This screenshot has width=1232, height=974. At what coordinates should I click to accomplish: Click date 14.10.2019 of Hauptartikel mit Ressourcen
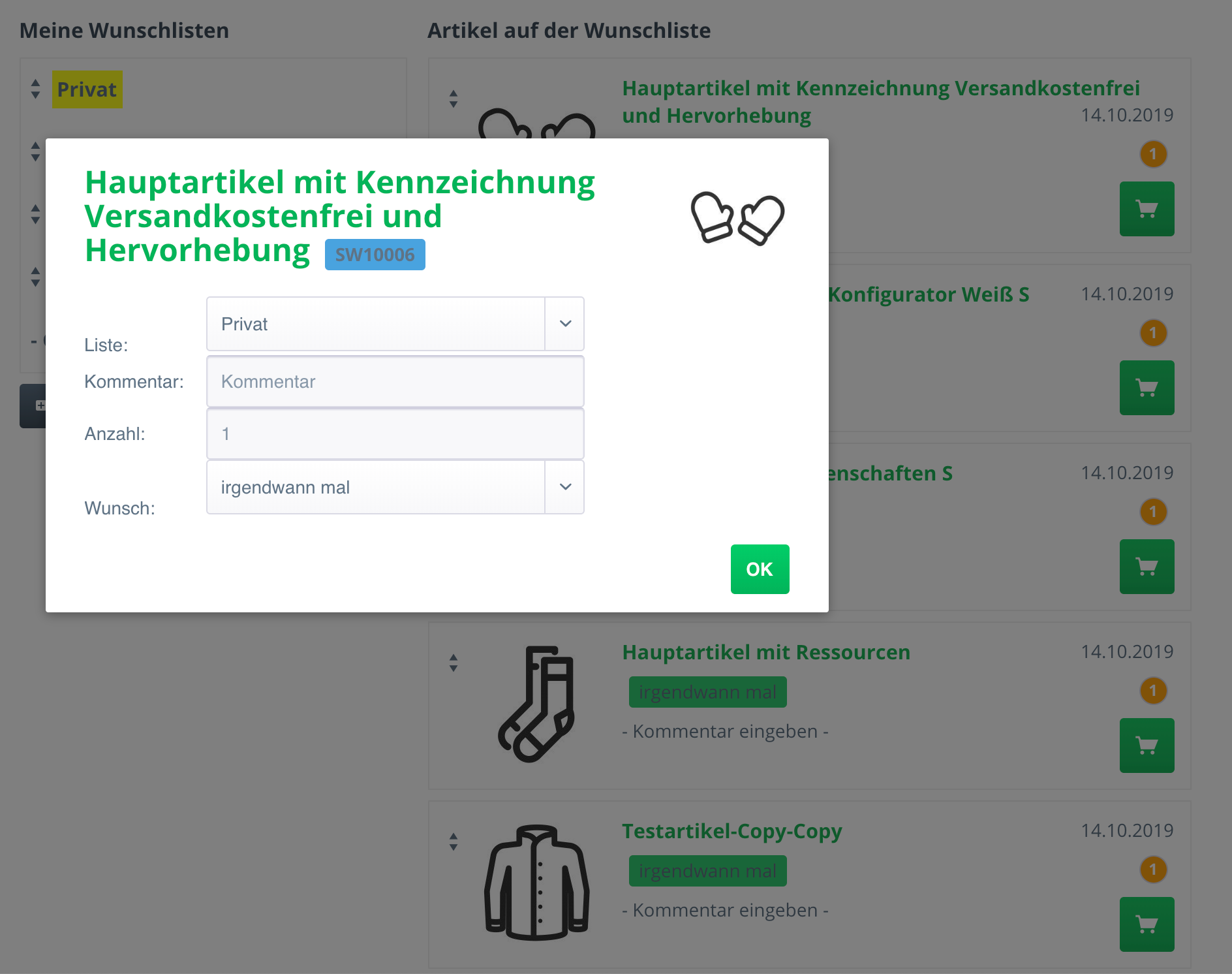point(1127,652)
